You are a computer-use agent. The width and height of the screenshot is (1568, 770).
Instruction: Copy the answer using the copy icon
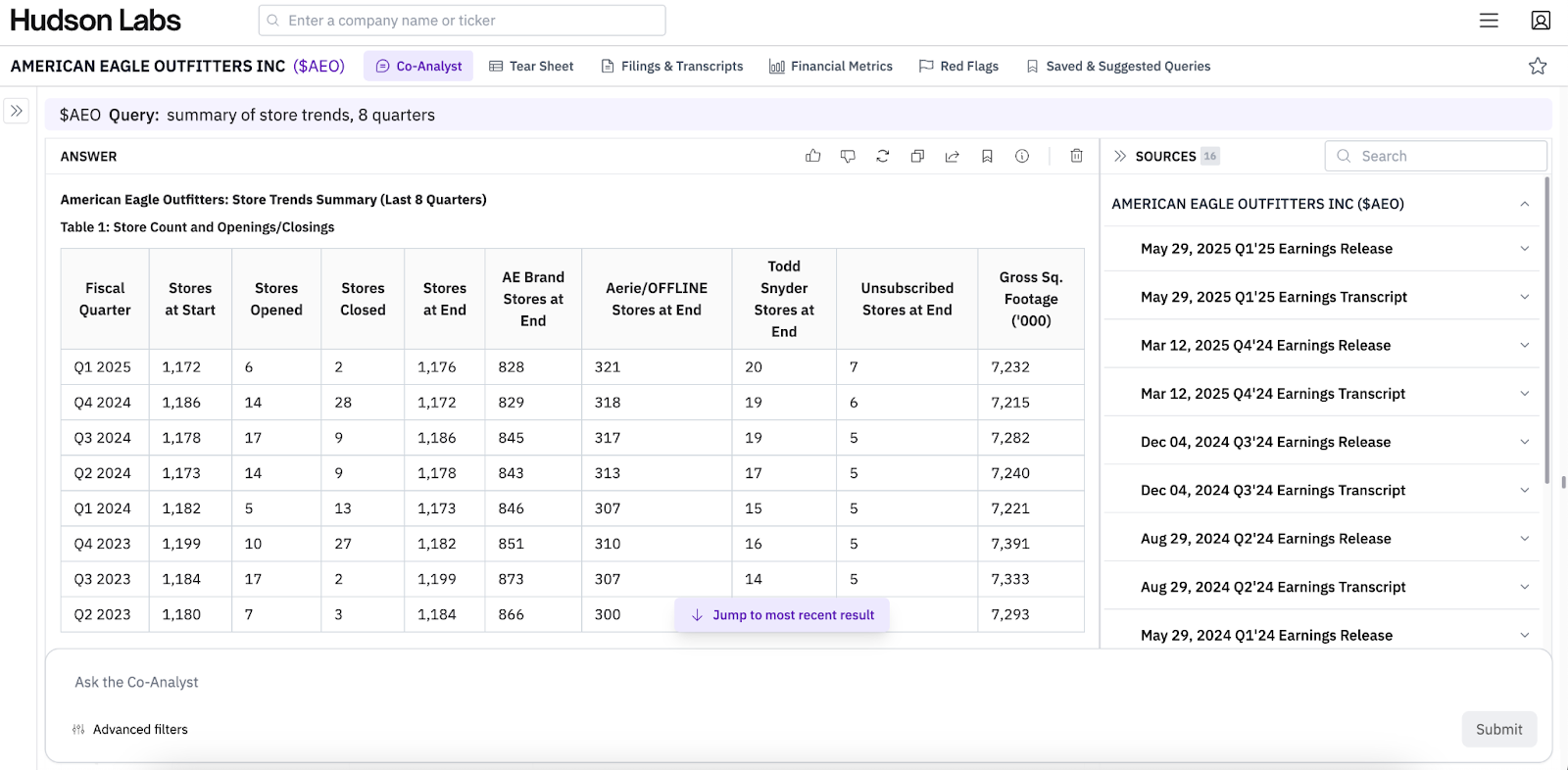coord(917,156)
